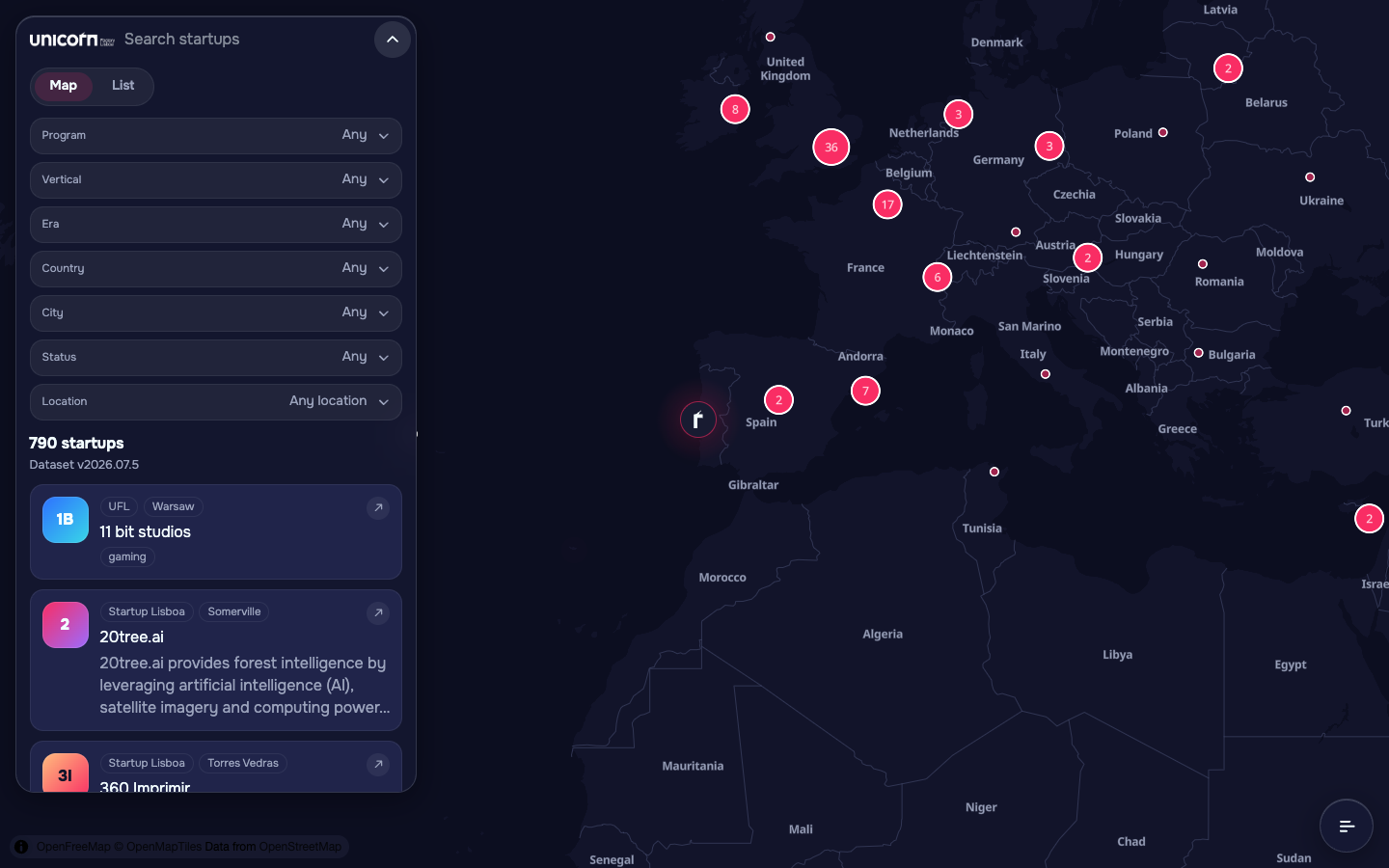The width and height of the screenshot is (1389, 868).
Task: Click the single marker in Tunisia
Action: 994,473
